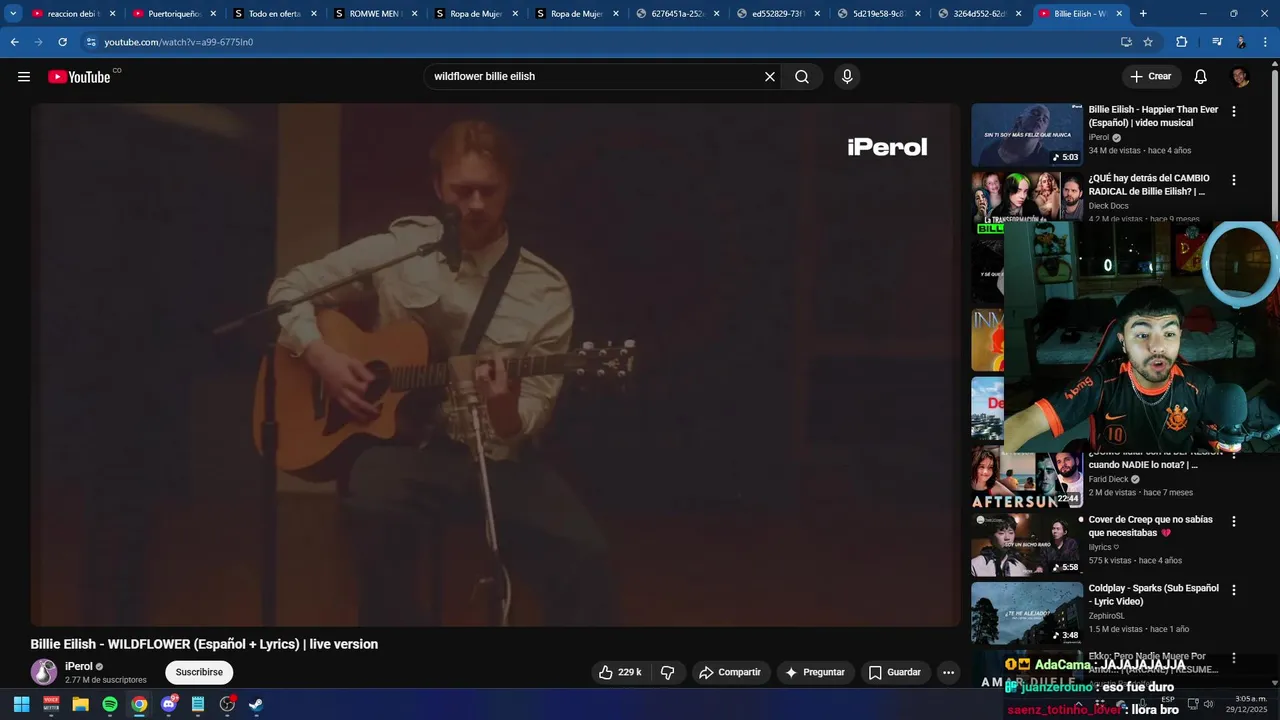1280x720 pixels.
Task: Open the Windows Start menu
Action: 22,704
